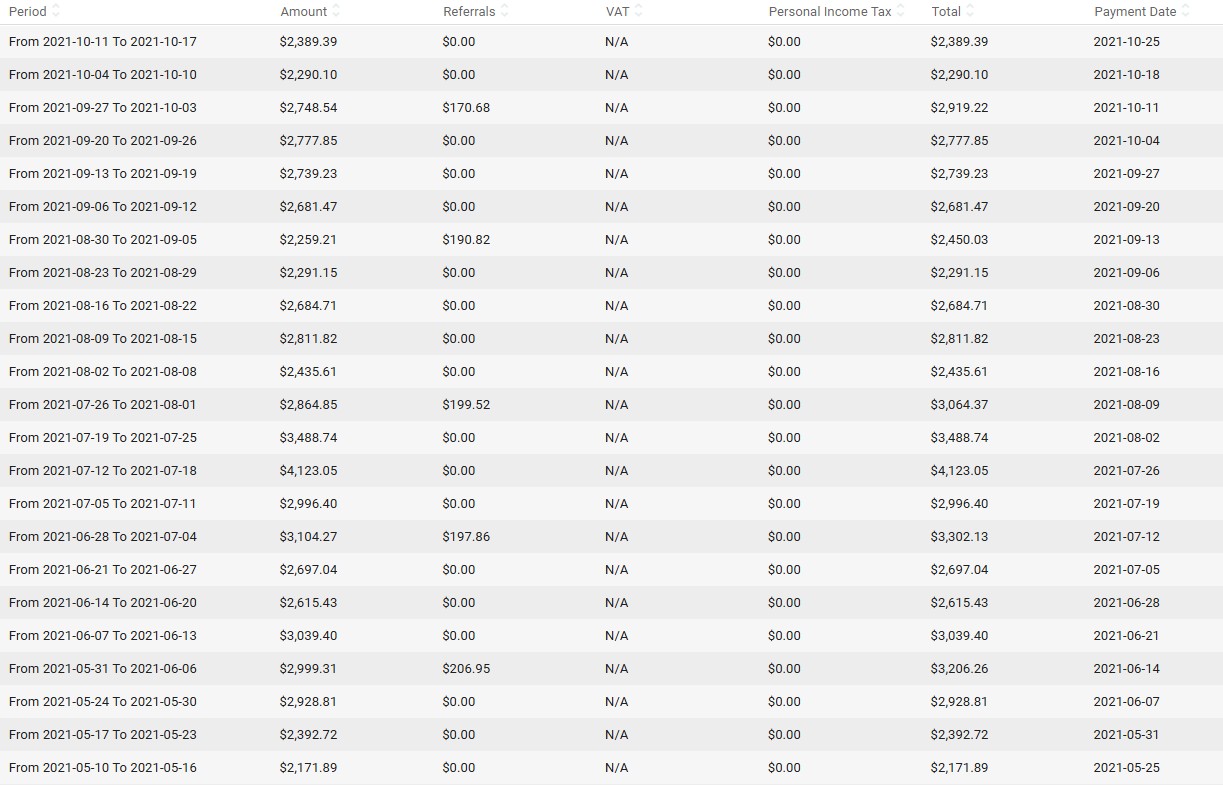Image resolution: width=1223 pixels, height=785 pixels.
Task: Sort by VAT column sort icon
Action: [x=638, y=11]
